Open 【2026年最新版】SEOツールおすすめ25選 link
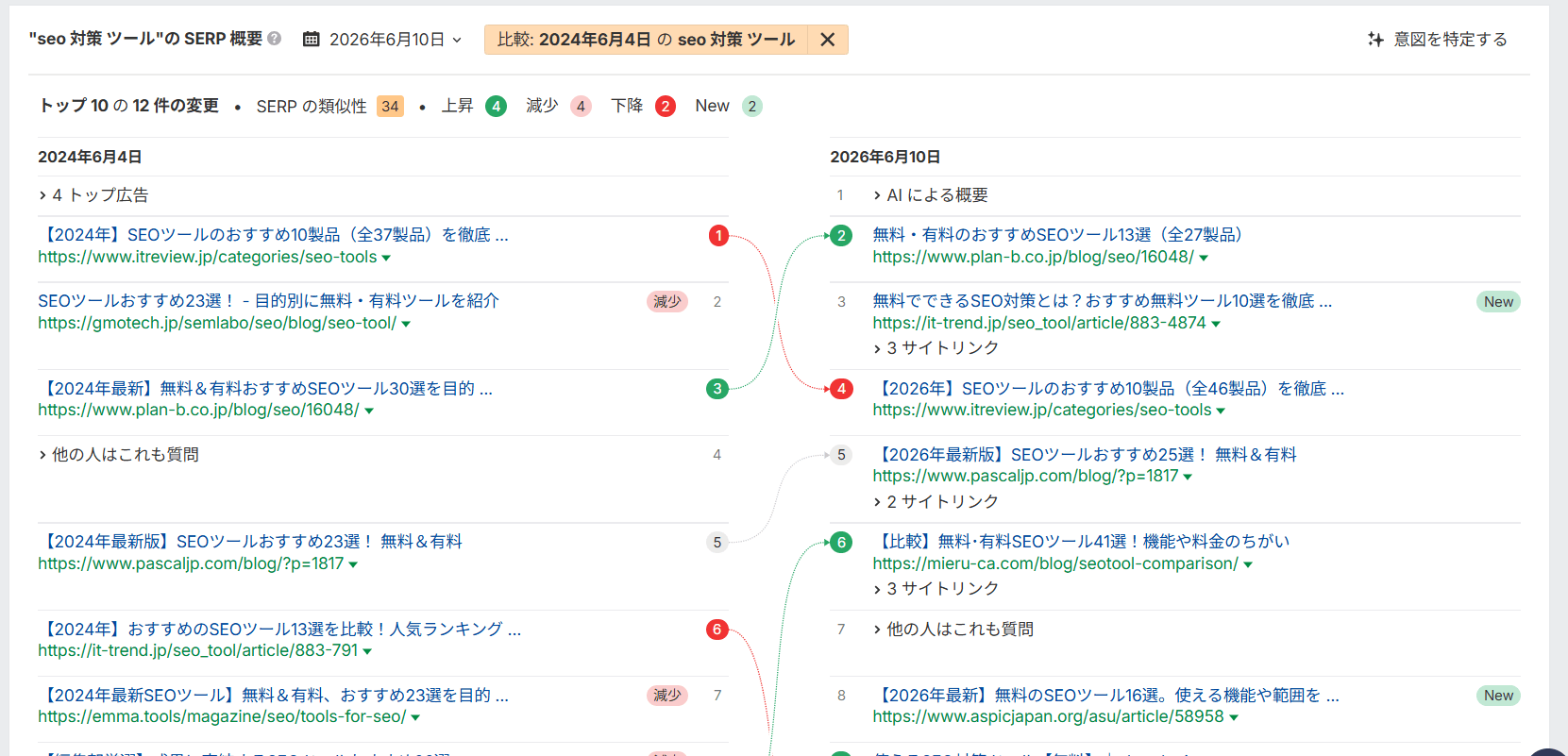This screenshot has width=1568, height=756. coord(1085,455)
